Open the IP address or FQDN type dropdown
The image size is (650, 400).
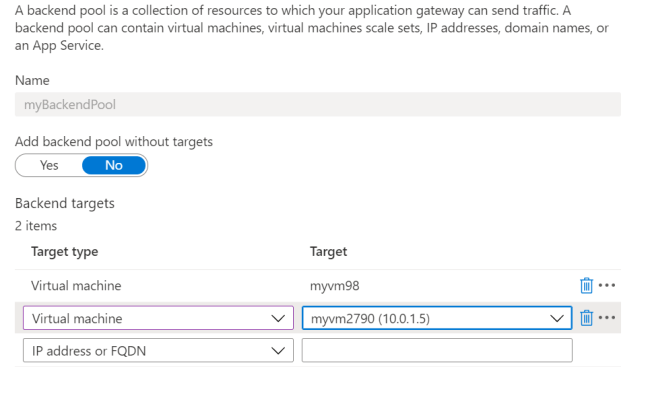pyautogui.click(x=158, y=351)
